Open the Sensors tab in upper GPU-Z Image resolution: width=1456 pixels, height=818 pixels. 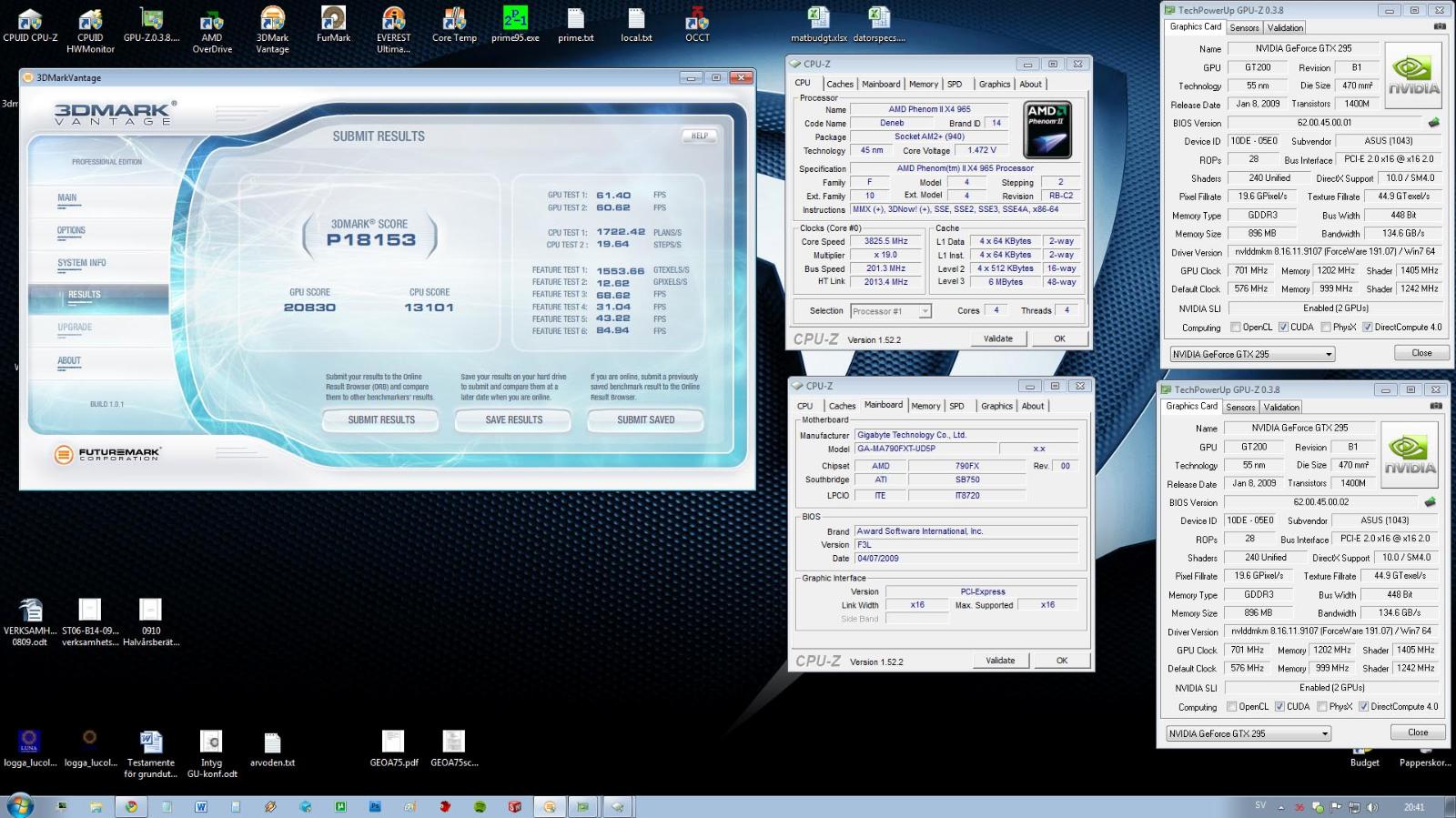click(x=1244, y=28)
